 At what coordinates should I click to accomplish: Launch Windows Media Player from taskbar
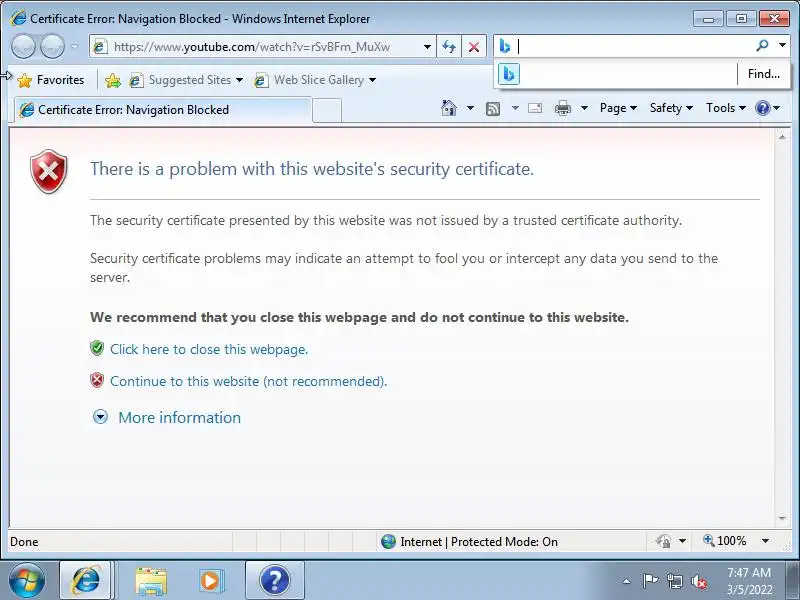coord(210,581)
